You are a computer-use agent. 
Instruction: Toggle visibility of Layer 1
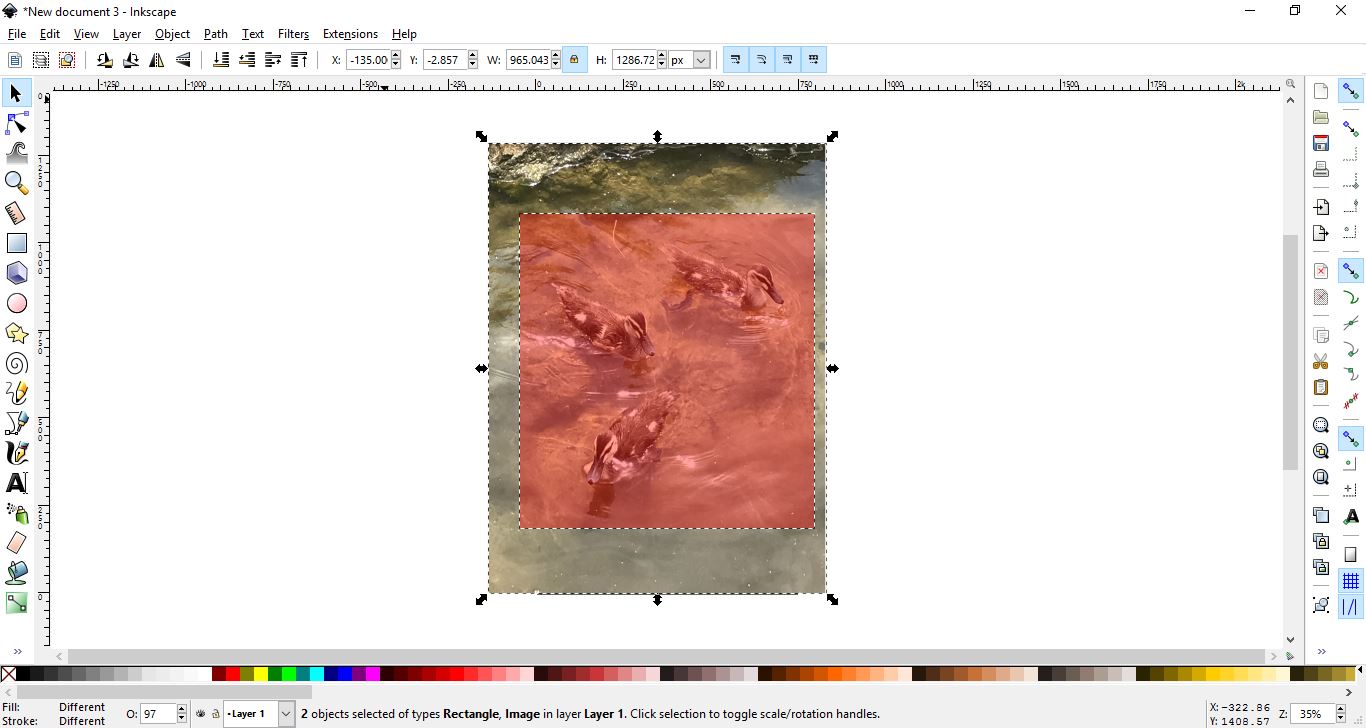[x=199, y=714]
